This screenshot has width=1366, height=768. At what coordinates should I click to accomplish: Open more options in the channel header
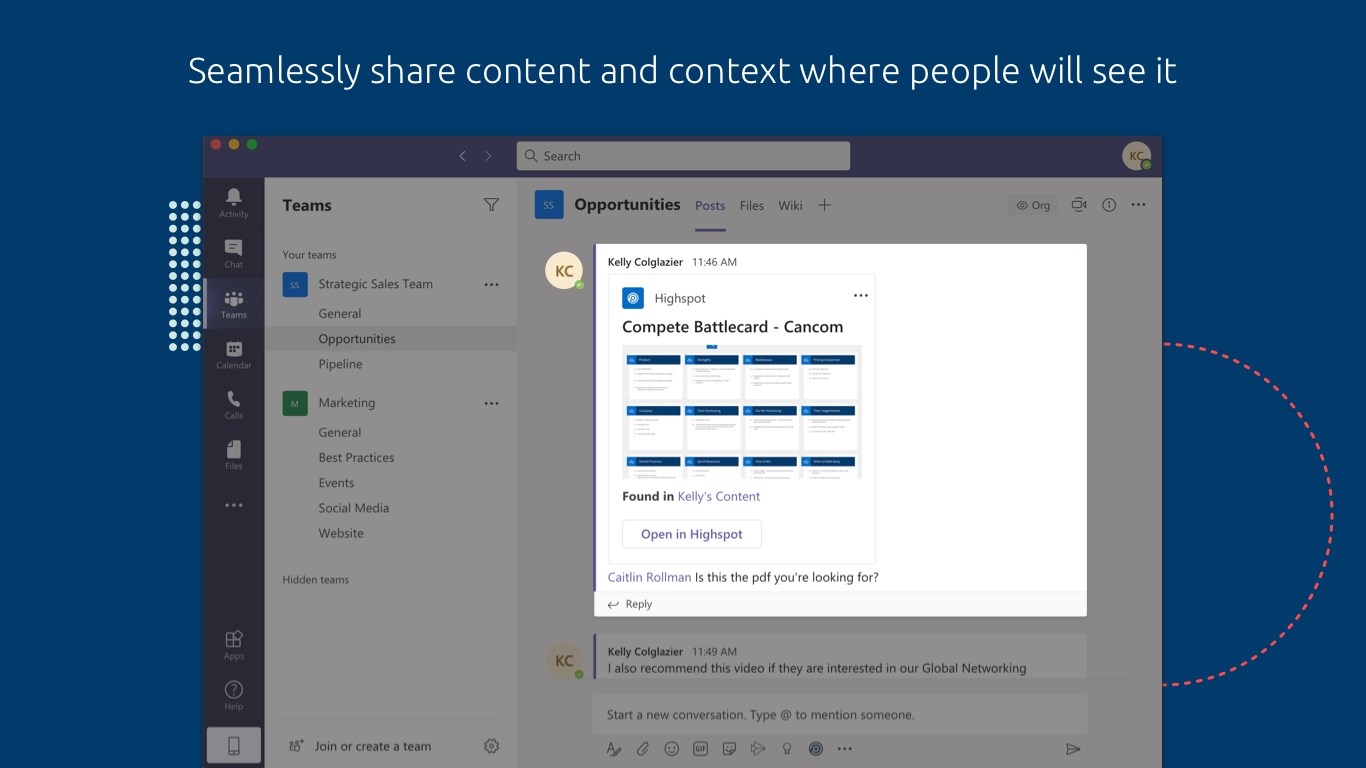[1138, 205]
